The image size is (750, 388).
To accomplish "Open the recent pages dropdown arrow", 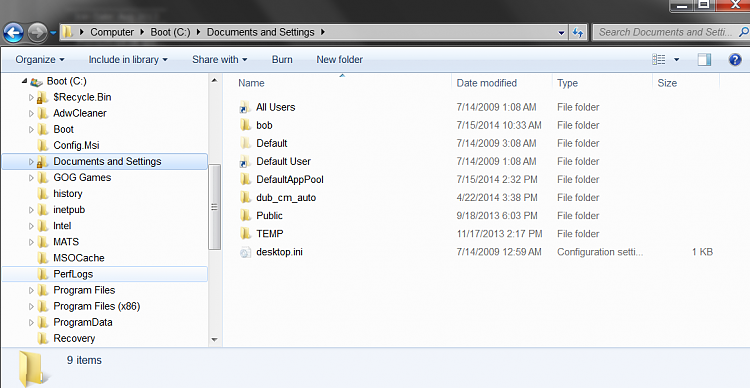I will pyautogui.click(x=53, y=33).
